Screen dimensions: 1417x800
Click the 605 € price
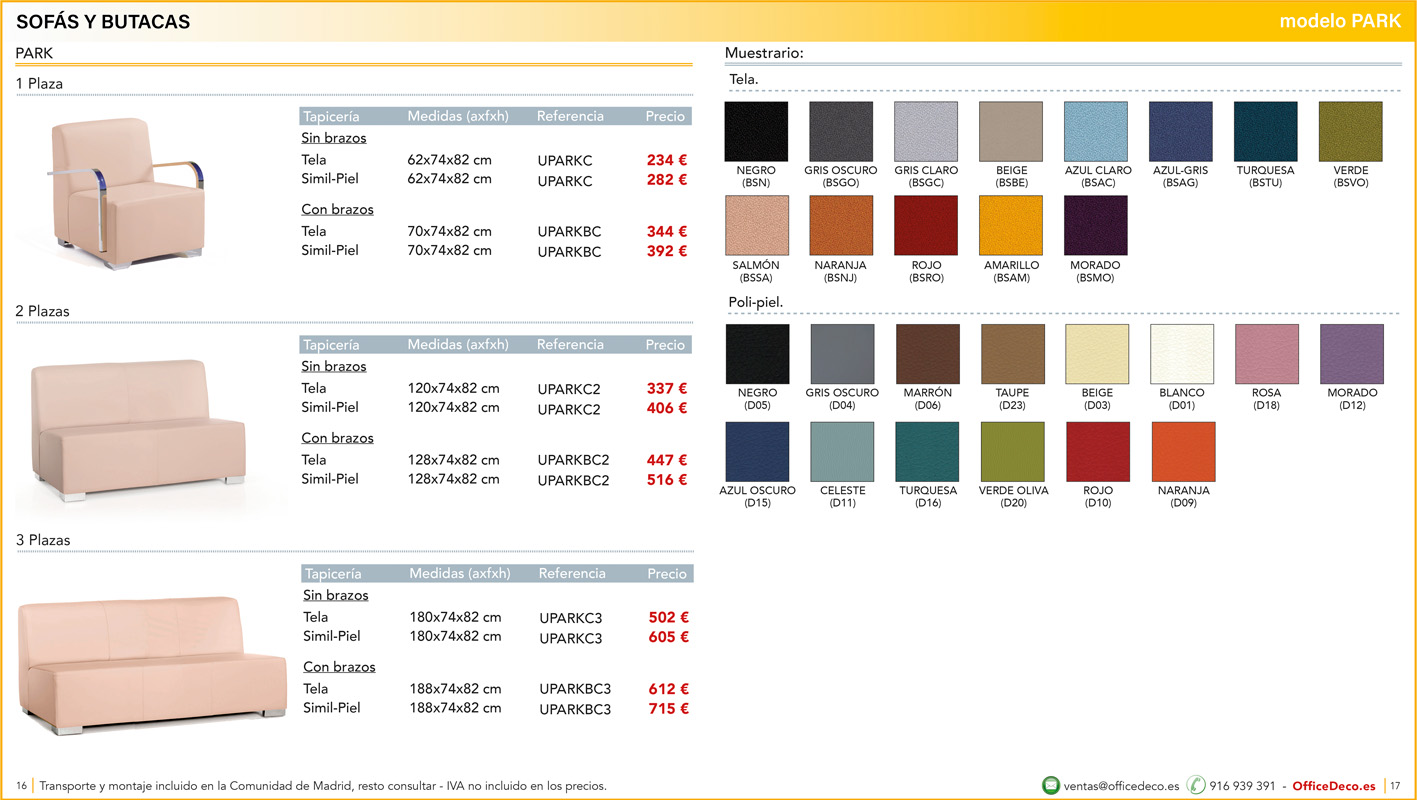(669, 637)
